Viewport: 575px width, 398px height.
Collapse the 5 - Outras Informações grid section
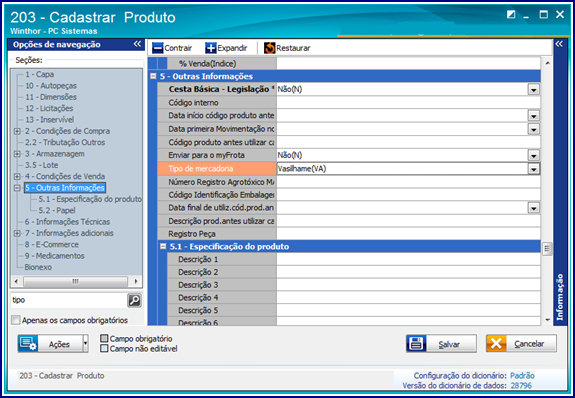coord(153,76)
